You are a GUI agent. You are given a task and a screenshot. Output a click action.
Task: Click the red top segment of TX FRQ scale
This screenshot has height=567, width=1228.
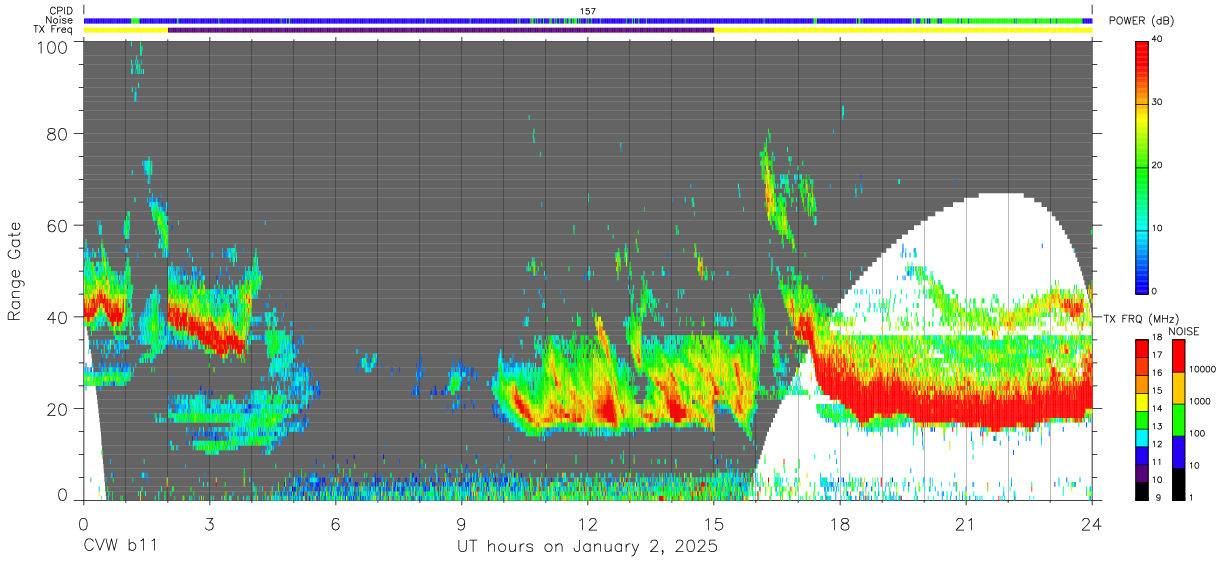[1143, 347]
